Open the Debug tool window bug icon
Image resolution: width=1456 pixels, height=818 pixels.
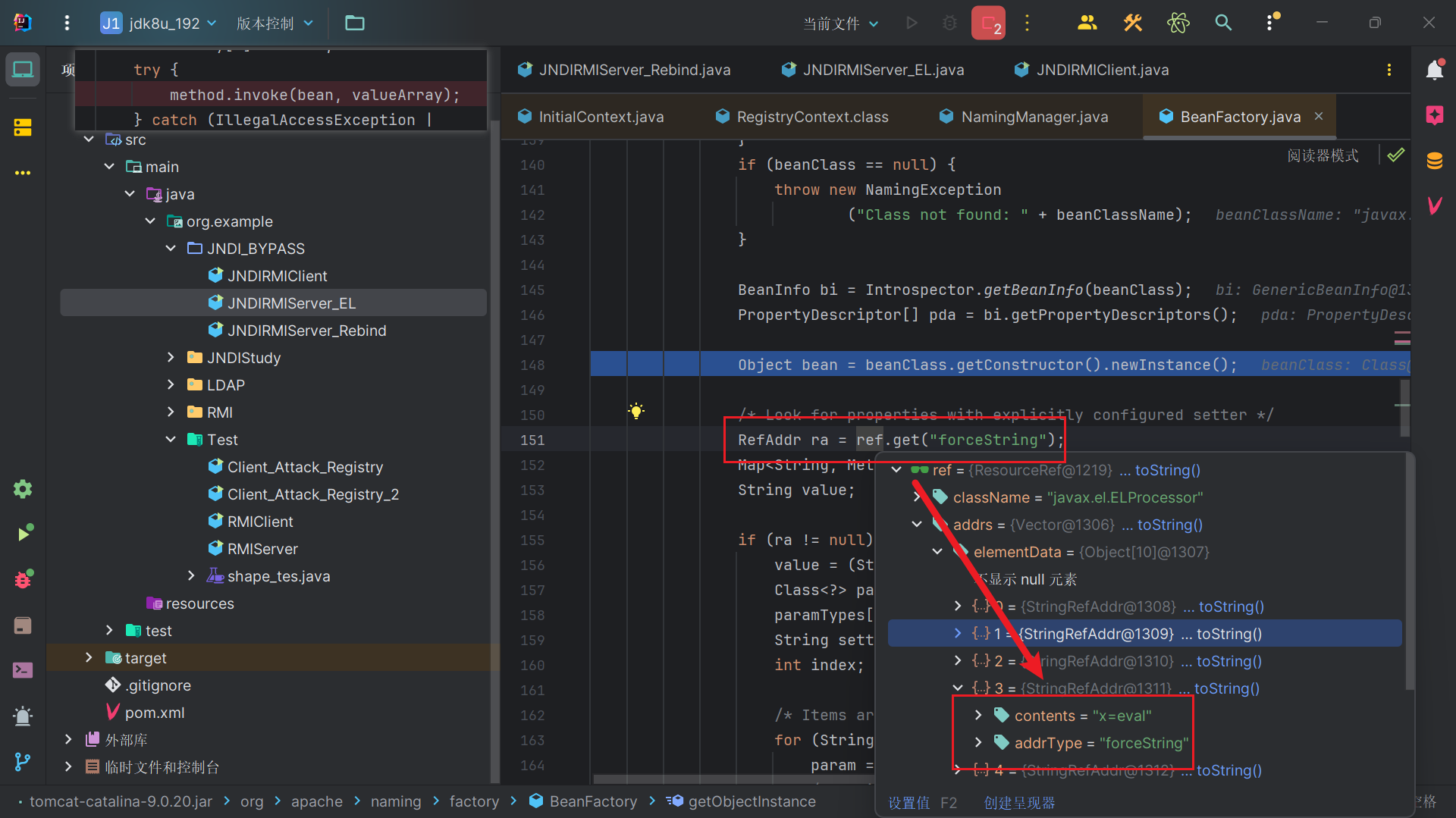(x=23, y=580)
